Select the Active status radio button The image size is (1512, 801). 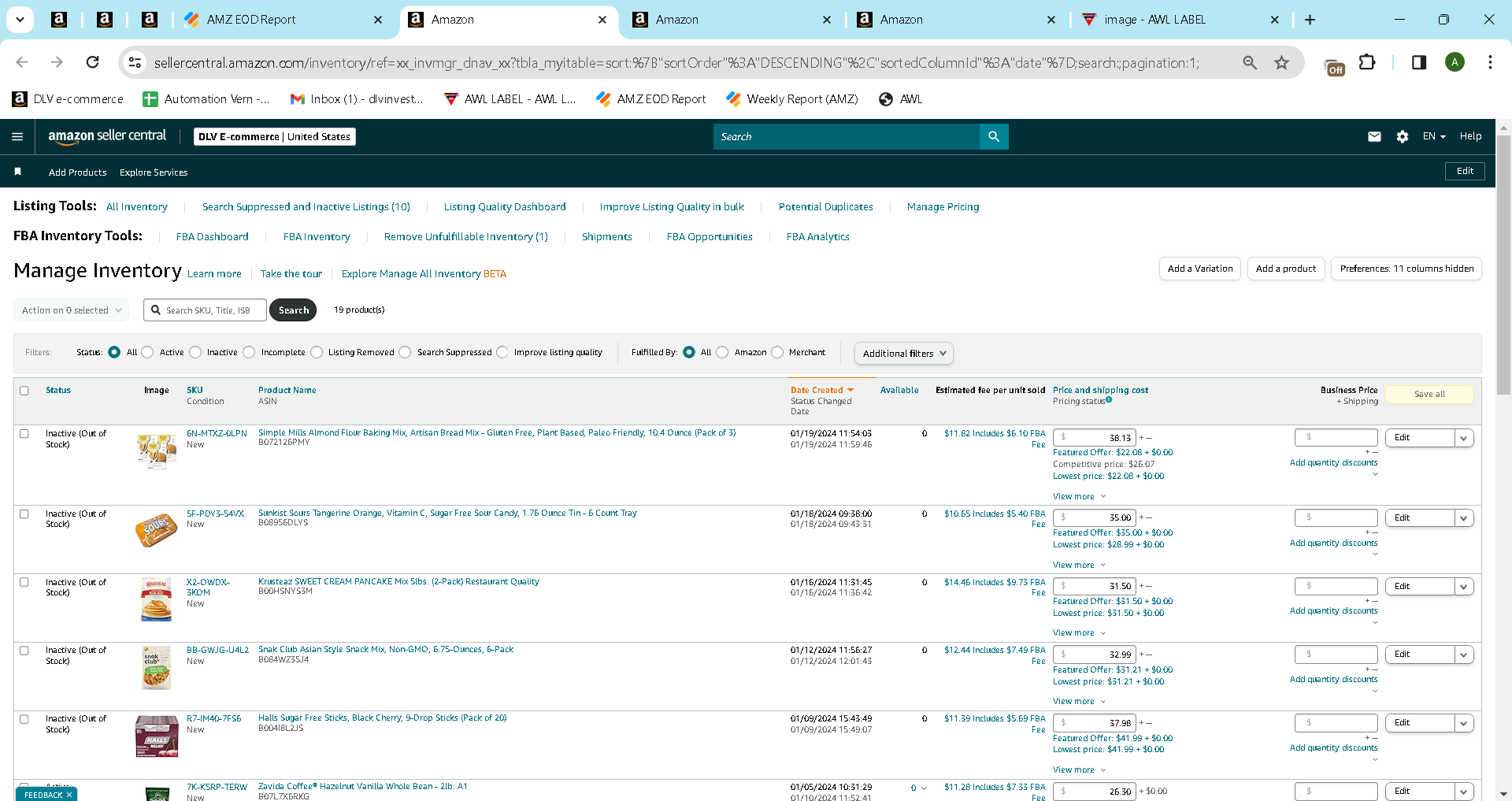tap(147, 352)
